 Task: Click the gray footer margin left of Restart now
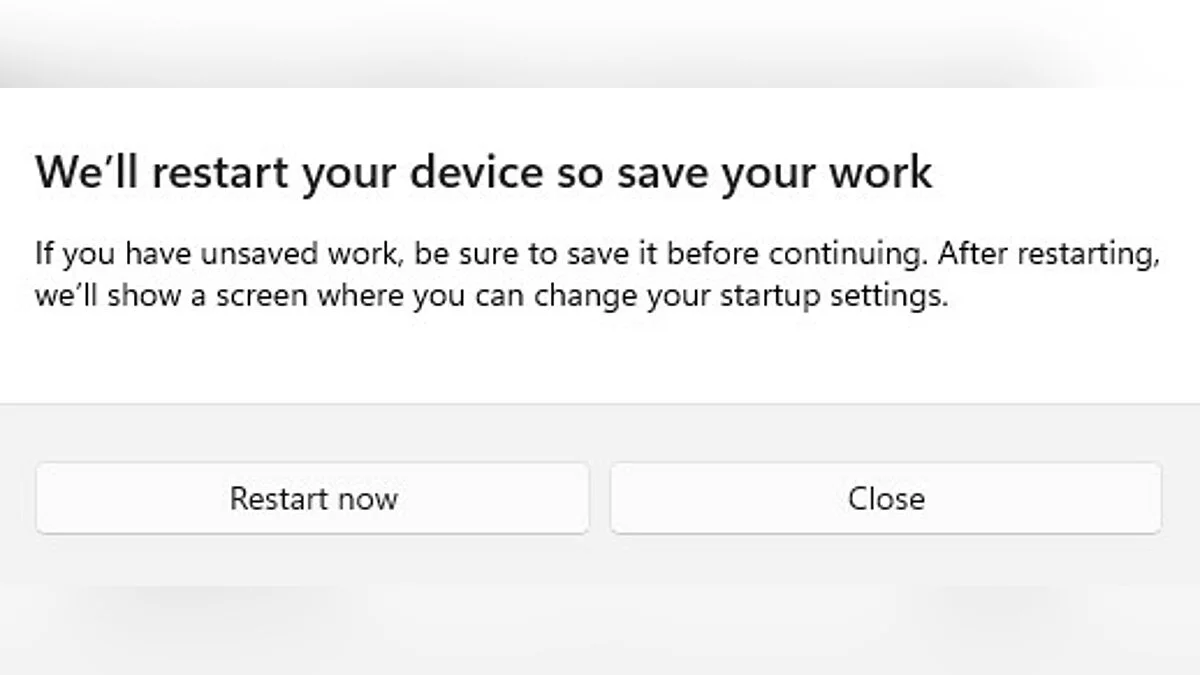tap(17, 498)
